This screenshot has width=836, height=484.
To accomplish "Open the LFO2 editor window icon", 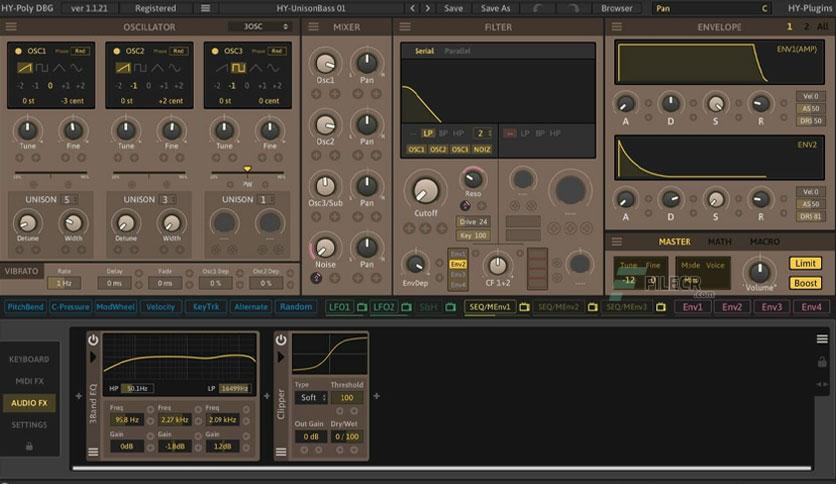I will (x=406, y=307).
